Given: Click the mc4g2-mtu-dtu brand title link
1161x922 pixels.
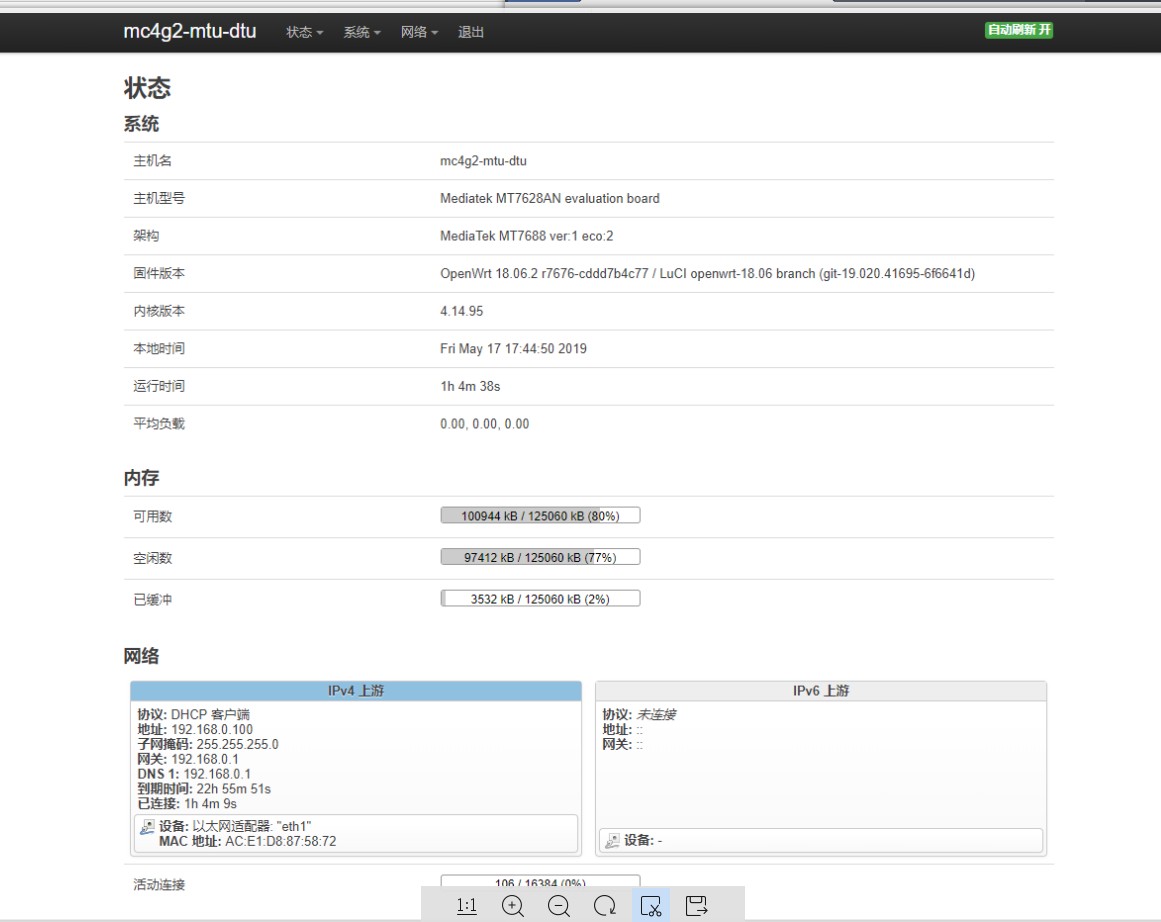Looking at the screenshot, I should 190,31.
